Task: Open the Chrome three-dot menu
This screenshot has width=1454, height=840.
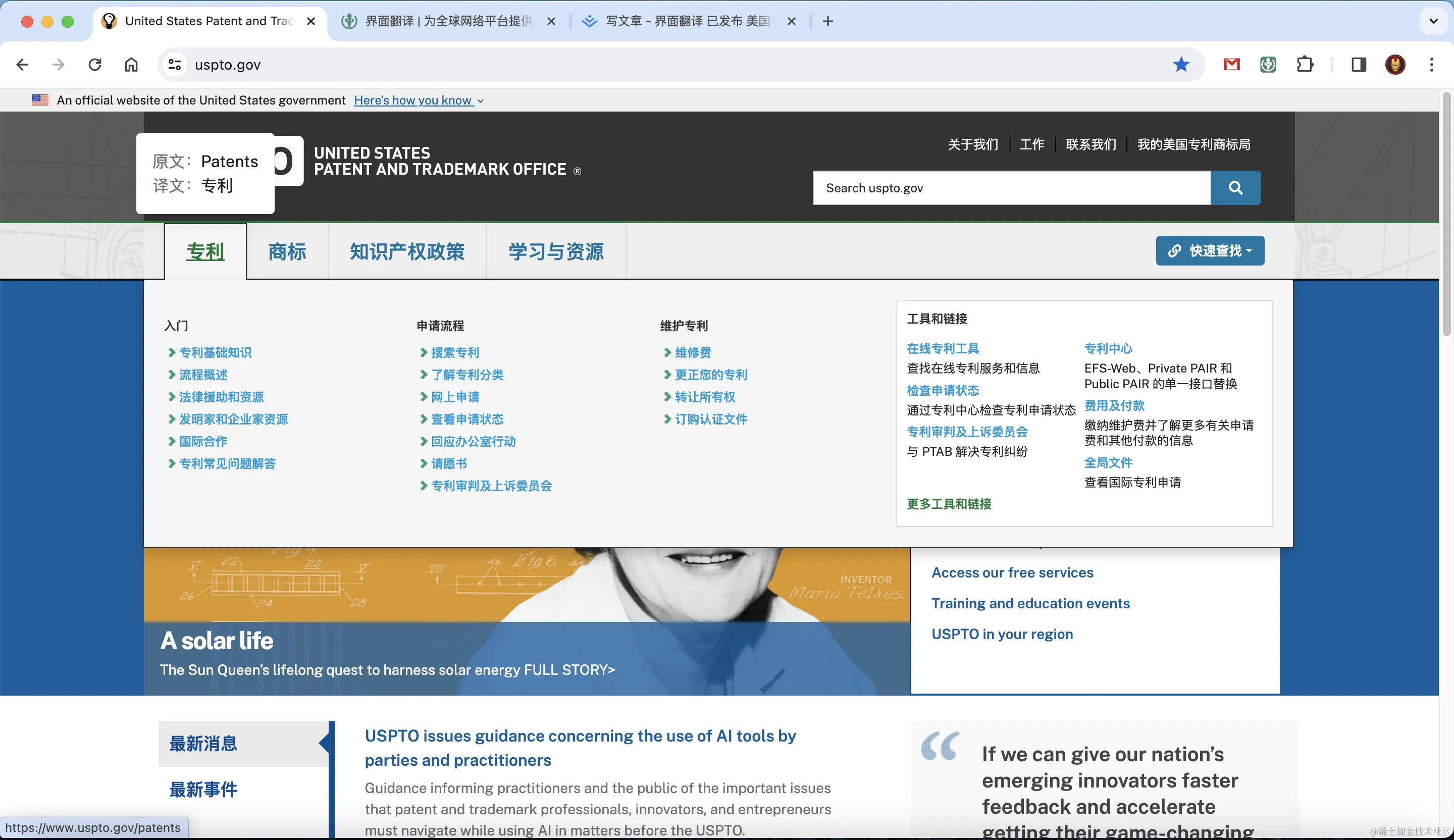Action: point(1432,64)
